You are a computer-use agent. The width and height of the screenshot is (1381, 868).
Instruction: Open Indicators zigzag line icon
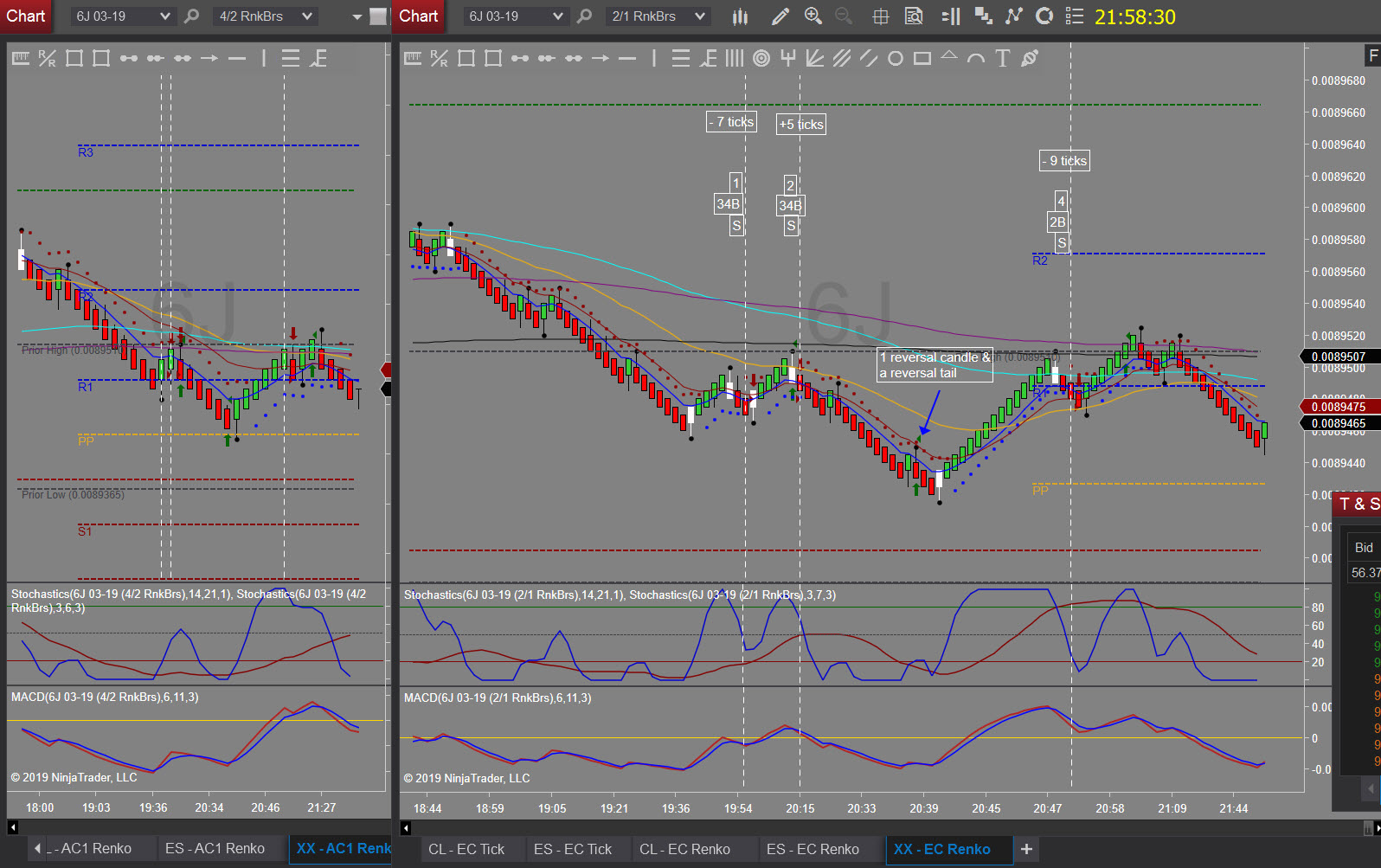point(1014,16)
